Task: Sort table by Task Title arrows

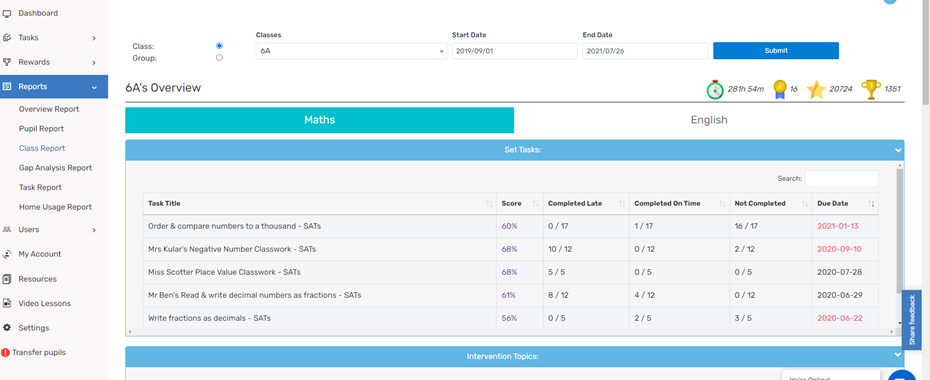Action: [489, 203]
